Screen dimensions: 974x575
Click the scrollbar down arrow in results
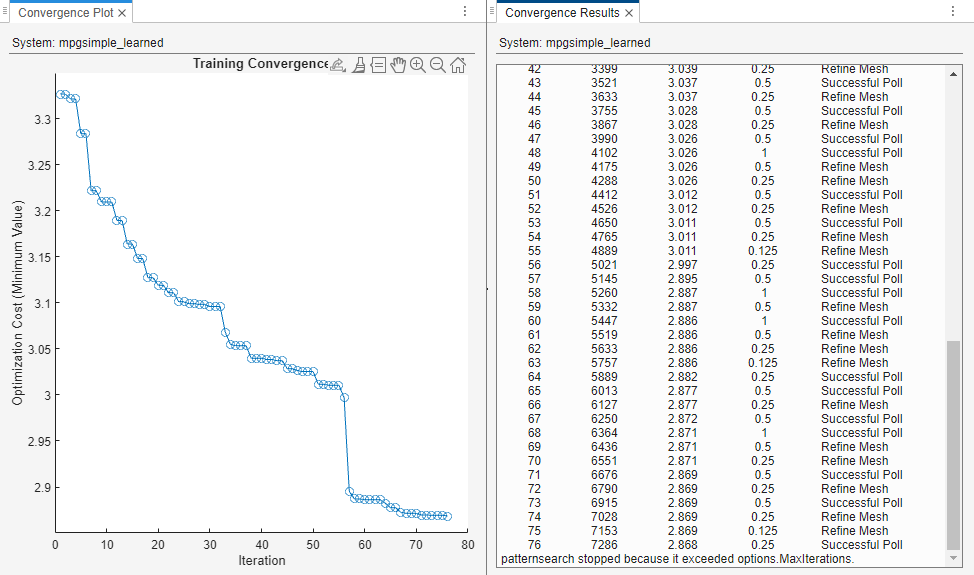click(953, 558)
